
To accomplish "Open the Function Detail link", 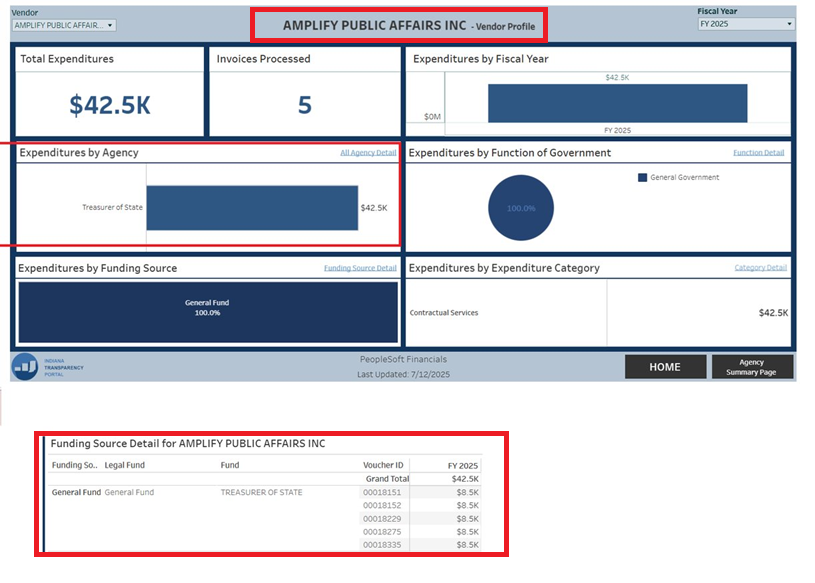I will tap(758, 153).
